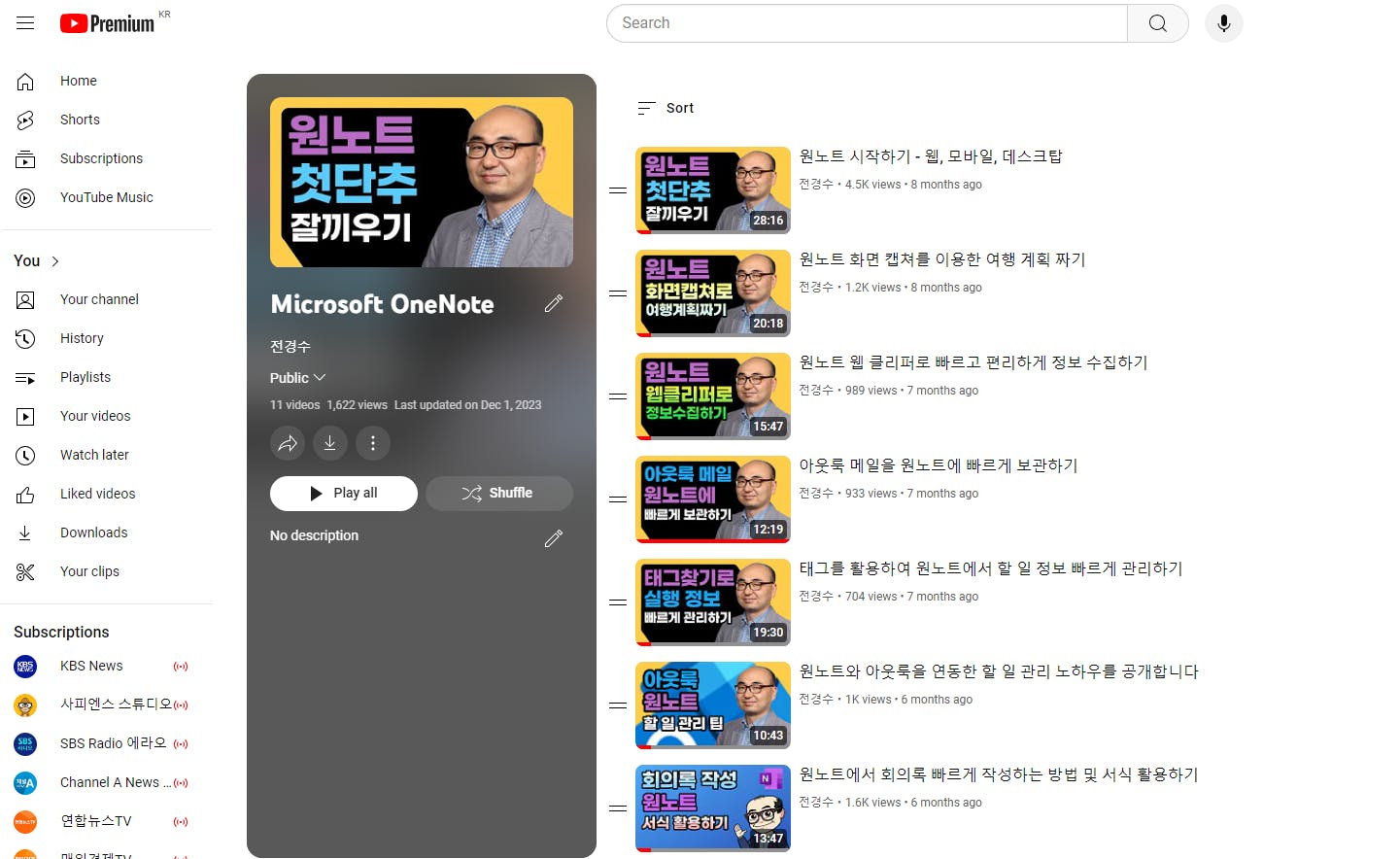Screen dimensions: 1400x859
Task: Click the Shorts icon
Action: [x=25, y=120]
